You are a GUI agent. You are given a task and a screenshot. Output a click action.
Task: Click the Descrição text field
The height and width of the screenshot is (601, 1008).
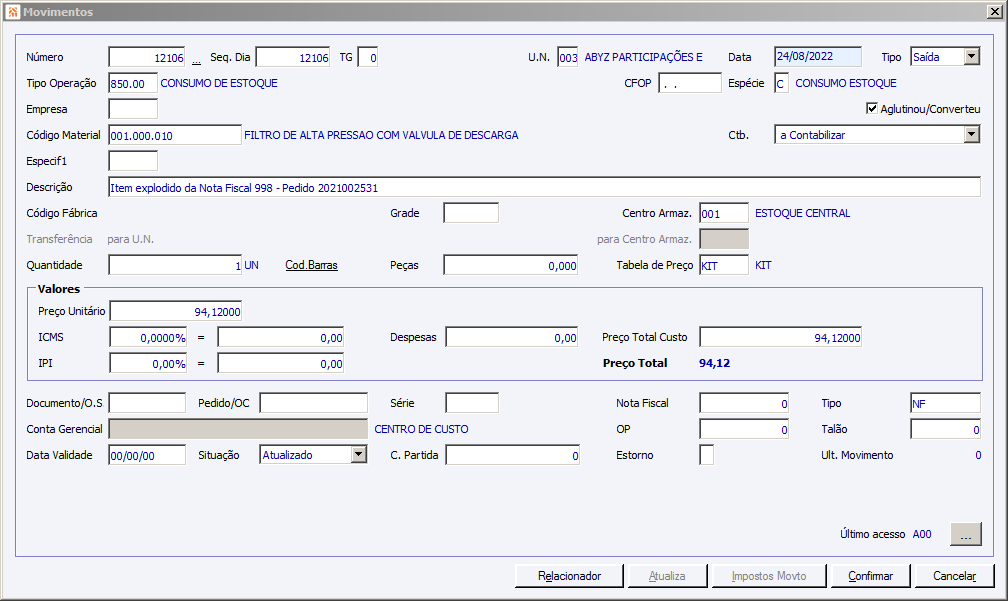tap(544, 187)
